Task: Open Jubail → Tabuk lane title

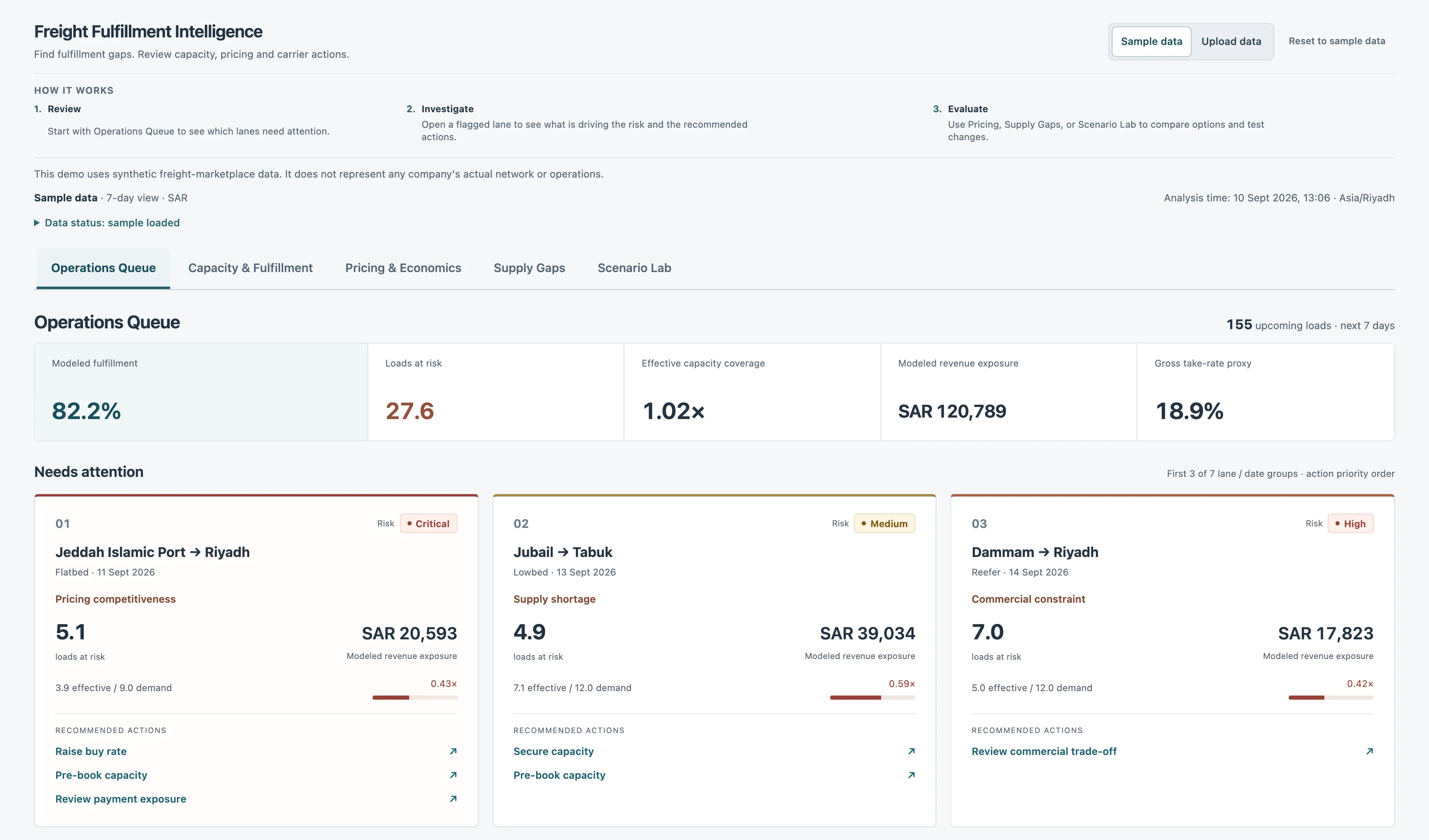Action: tap(563, 552)
